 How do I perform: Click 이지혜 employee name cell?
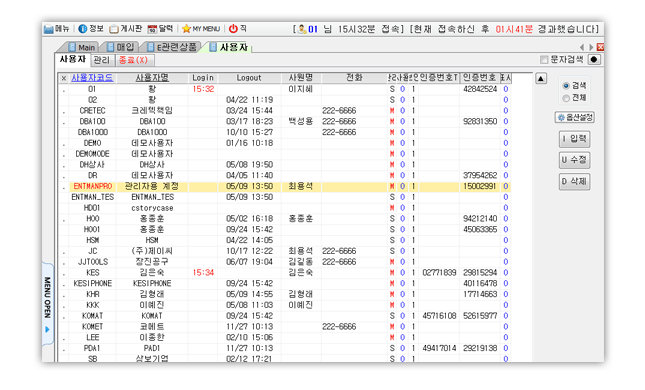pos(301,89)
